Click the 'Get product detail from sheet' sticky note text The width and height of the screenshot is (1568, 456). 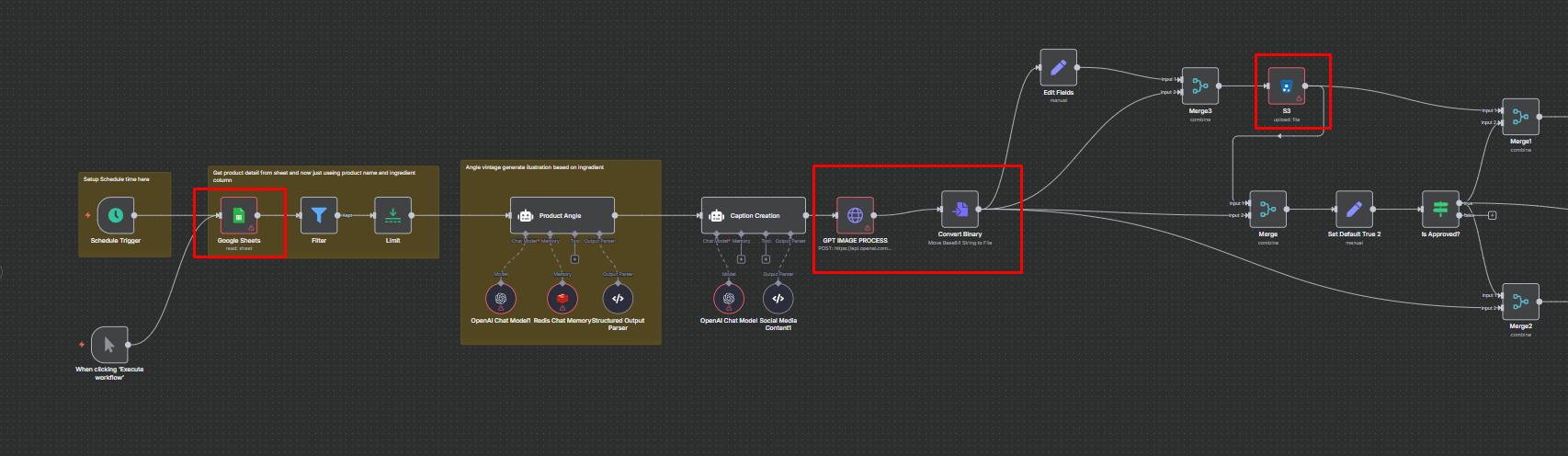314,176
